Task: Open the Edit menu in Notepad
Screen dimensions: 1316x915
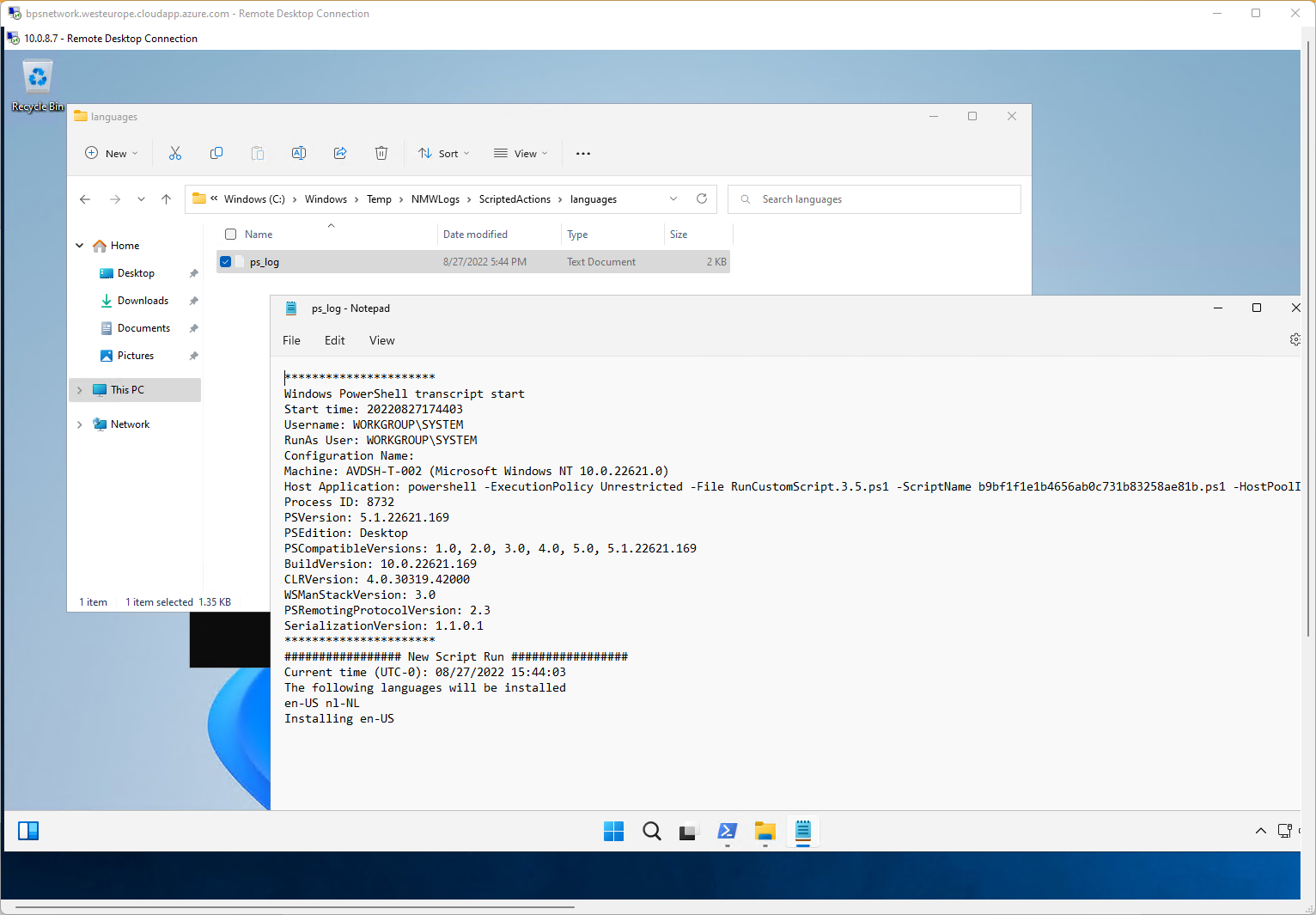Action: point(334,340)
